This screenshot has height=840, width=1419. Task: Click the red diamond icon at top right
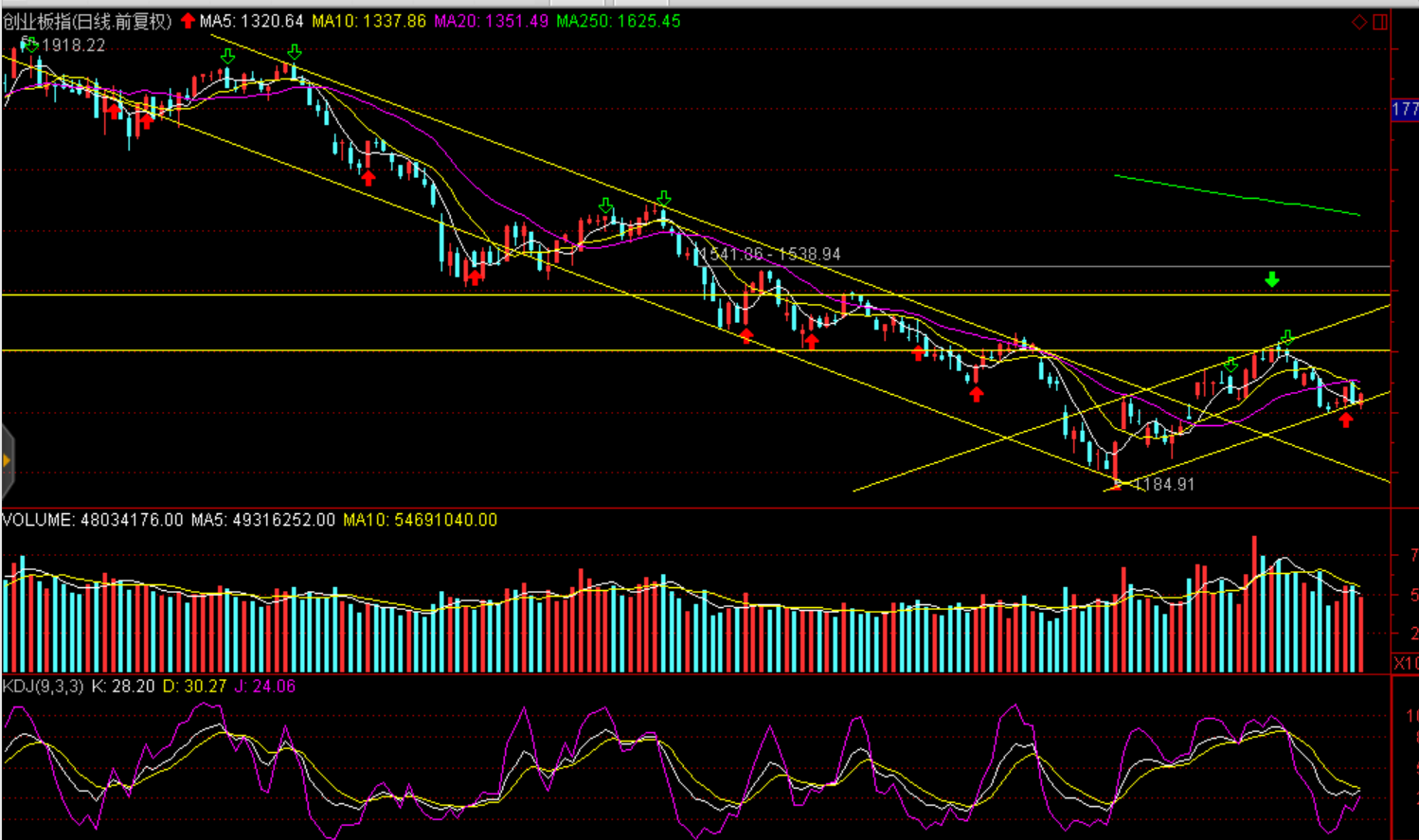click(1359, 22)
